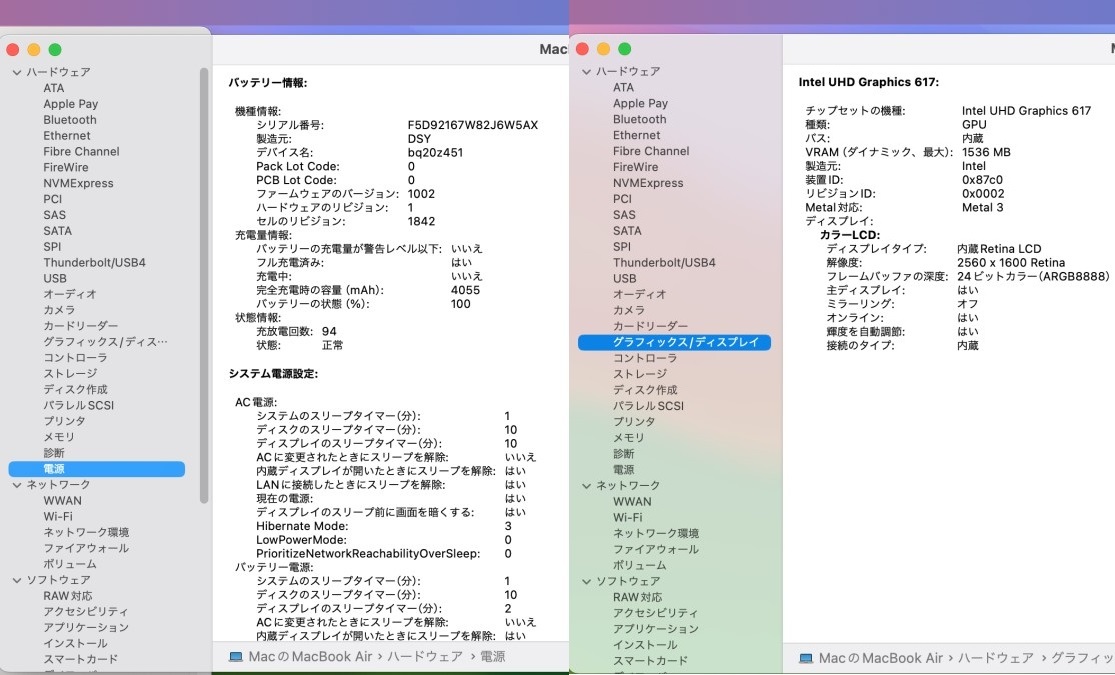Click MacBook Air icon in right path bar
This screenshot has height=675, width=1115.
click(x=806, y=659)
